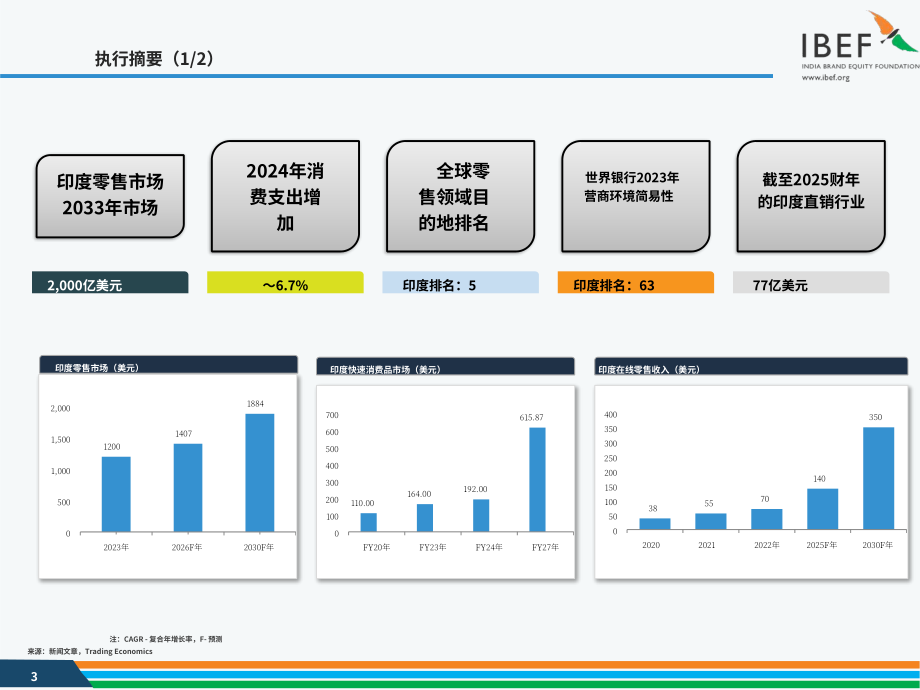This screenshot has width=920, height=690.
Task: Click the FY27年 axis label
Action: pyautogui.click(x=546, y=547)
